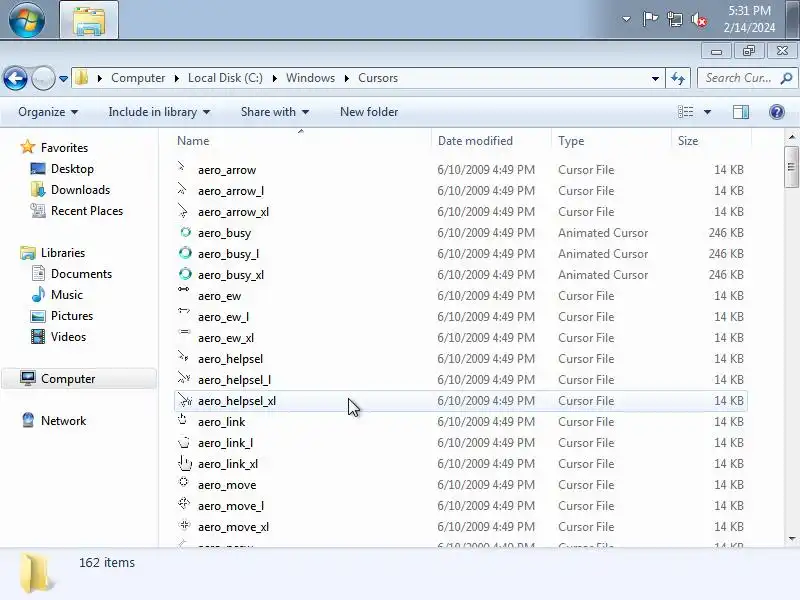Show the preview pane
Image resolution: width=800 pixels, height=600 pixels.
pos(741,112)
